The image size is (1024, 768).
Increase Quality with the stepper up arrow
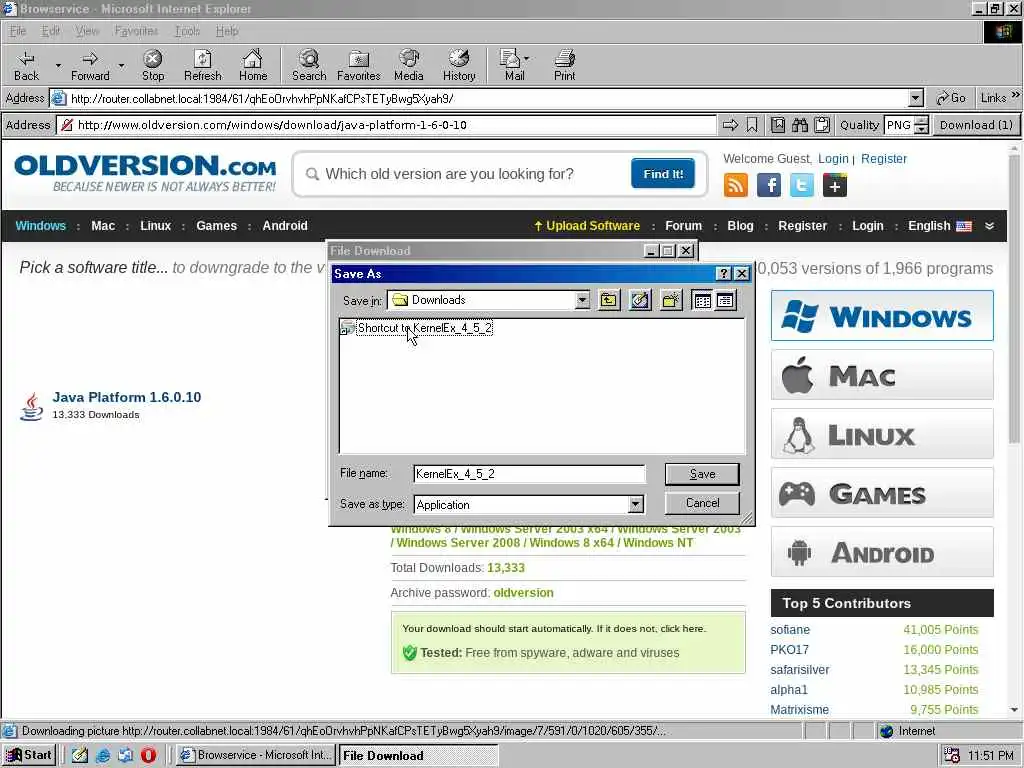tap(921, 121)
